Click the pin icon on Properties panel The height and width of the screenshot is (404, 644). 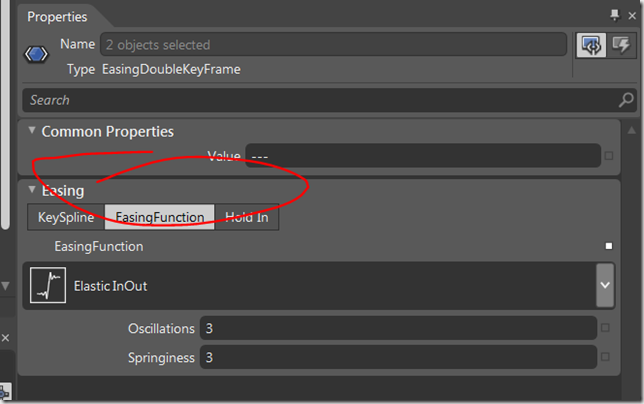[x=614, y=16]
